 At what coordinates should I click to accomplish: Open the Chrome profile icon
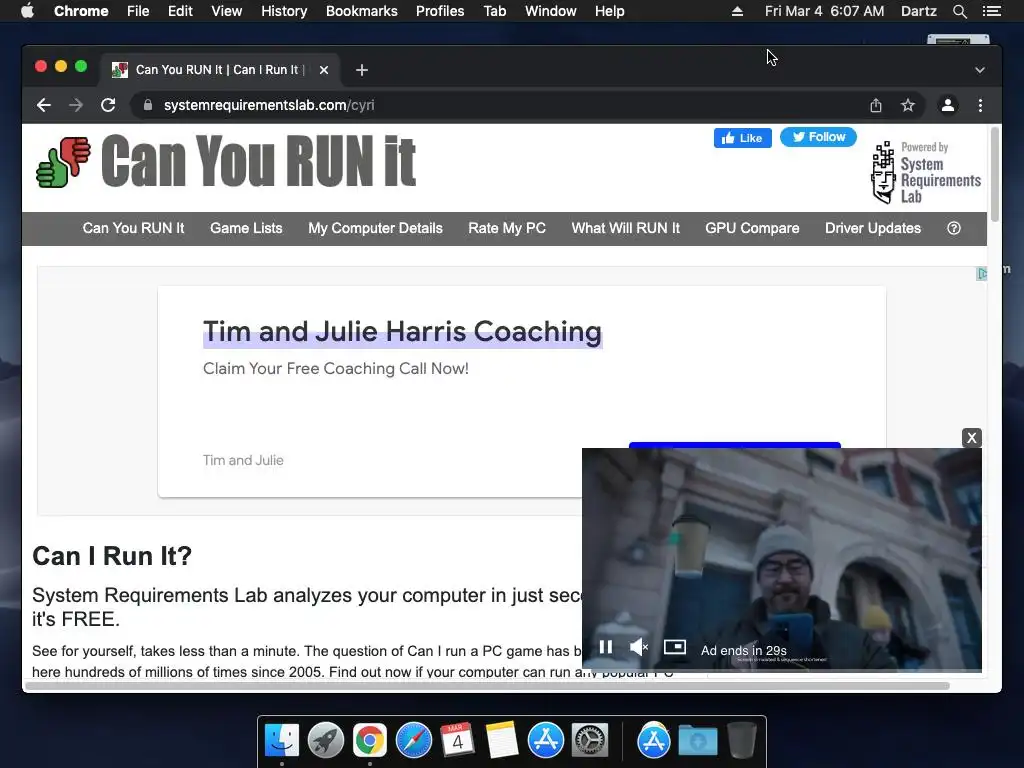(948, 105)
